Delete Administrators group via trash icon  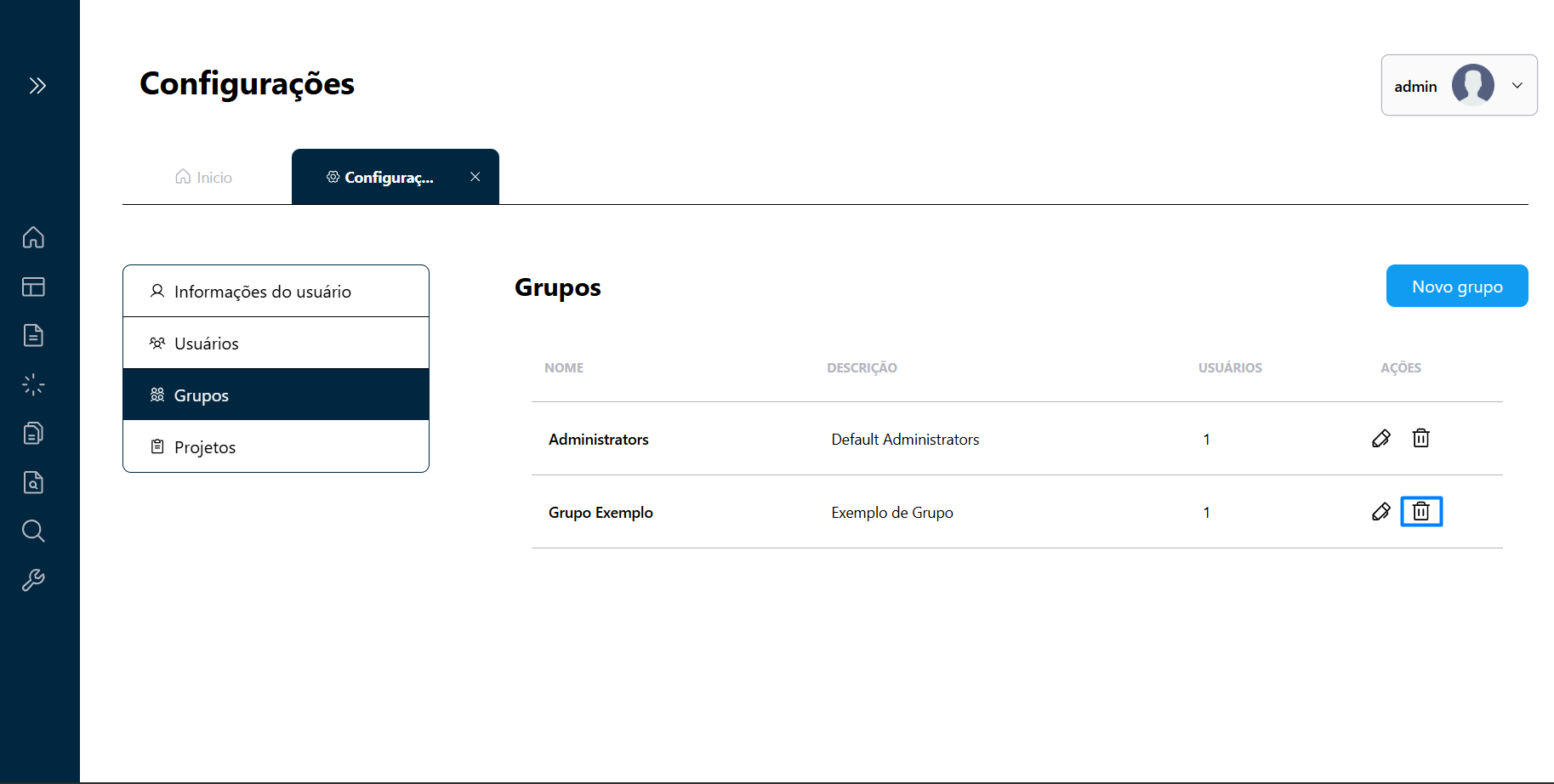point(1421,438)
